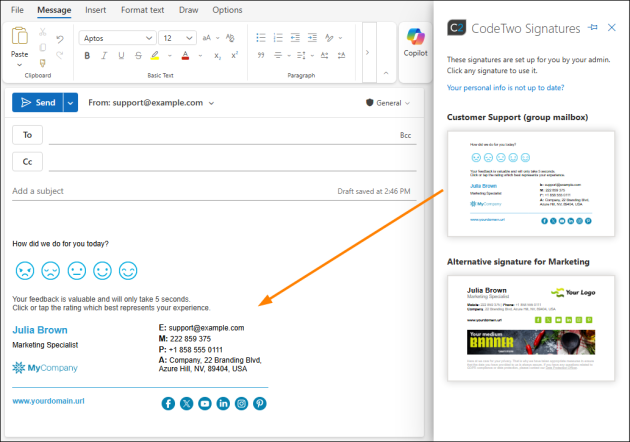Set right-to-left text direction
The height and width of the screenshot is (442, 630).
click(342, 55)
